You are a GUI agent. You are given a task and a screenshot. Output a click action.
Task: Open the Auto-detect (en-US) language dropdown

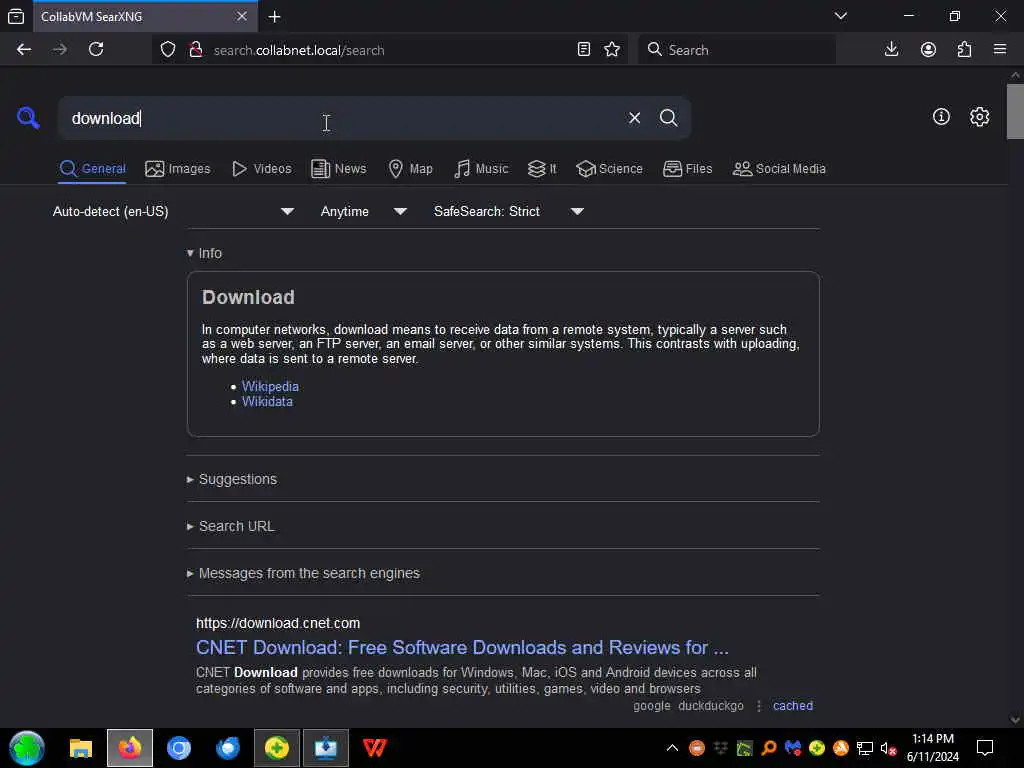[173, 212]
